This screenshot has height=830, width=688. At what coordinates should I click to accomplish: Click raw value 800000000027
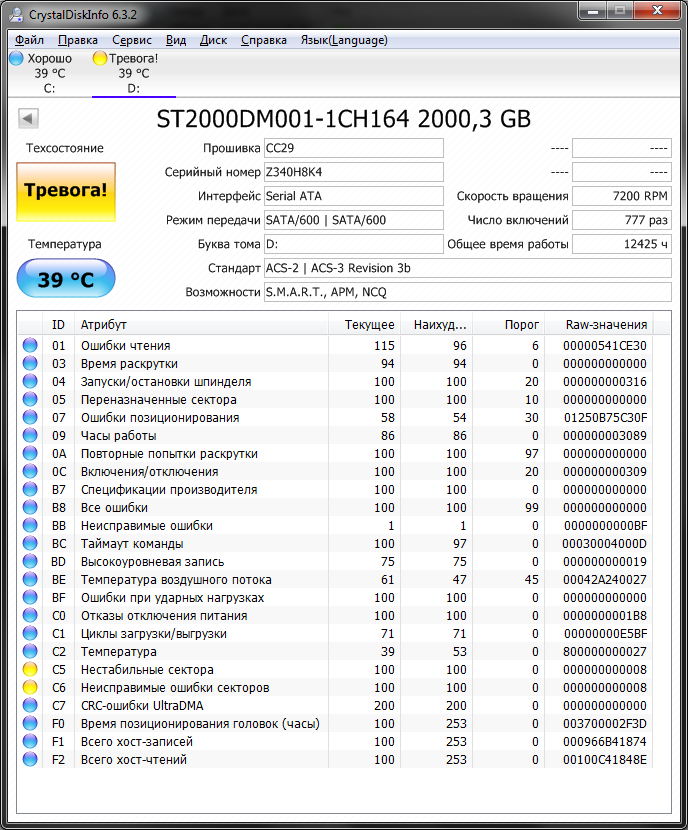[x=605, y=652]
